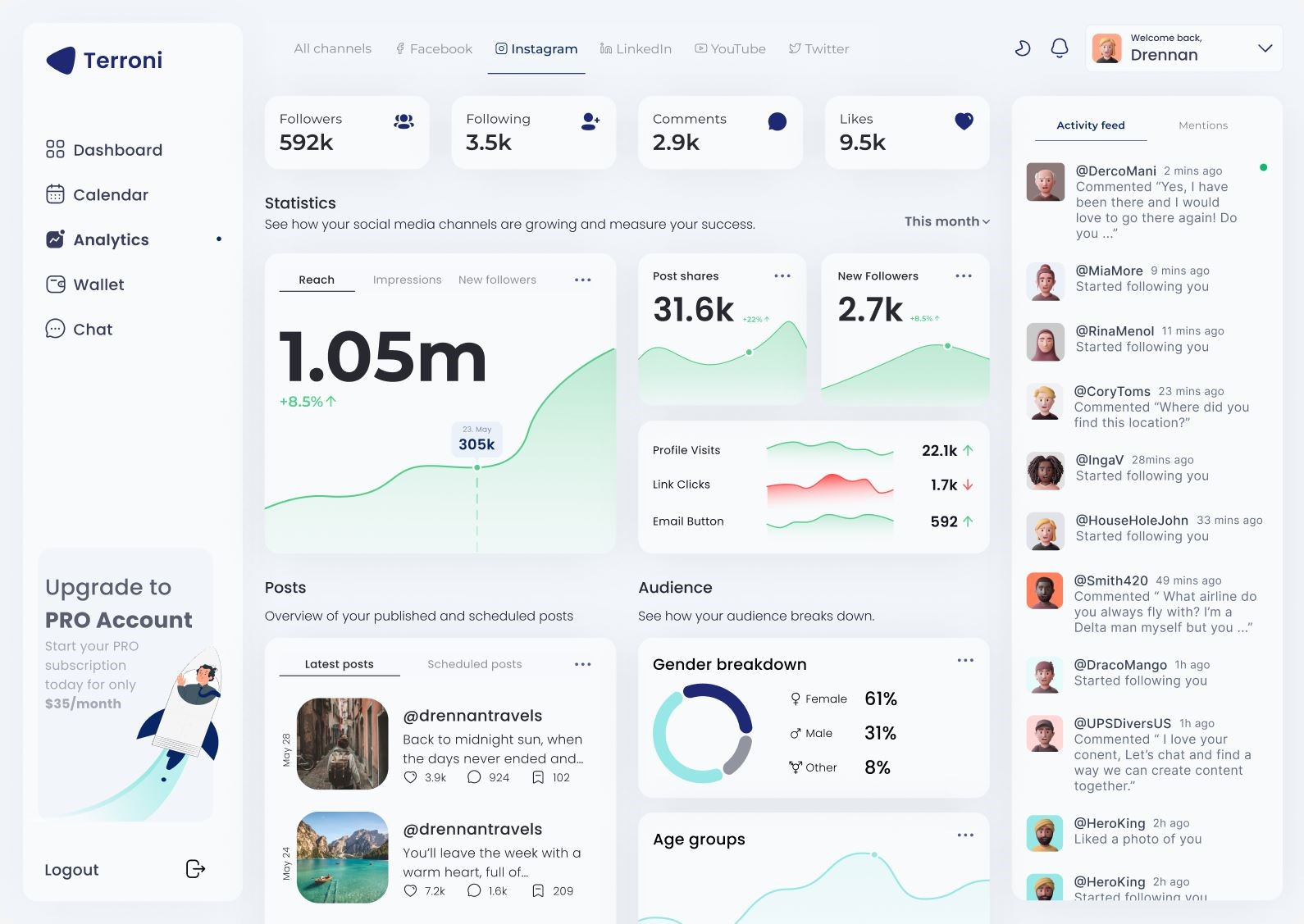Select the LinkedIn channel tab

pyautogui.click(x=636, y=48)
